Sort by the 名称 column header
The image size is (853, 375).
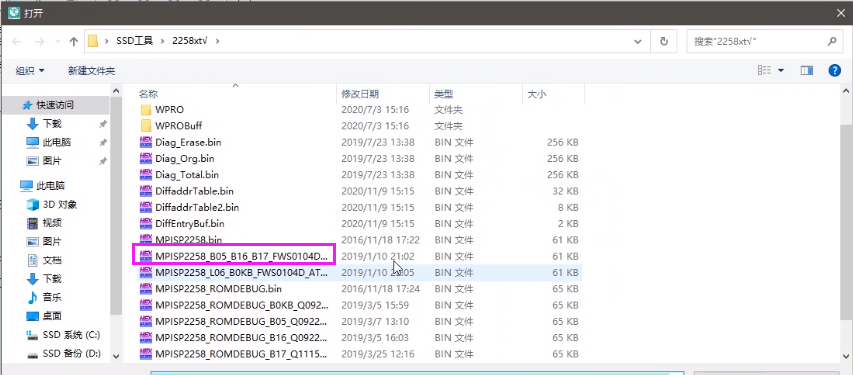[x=148, y=94]
